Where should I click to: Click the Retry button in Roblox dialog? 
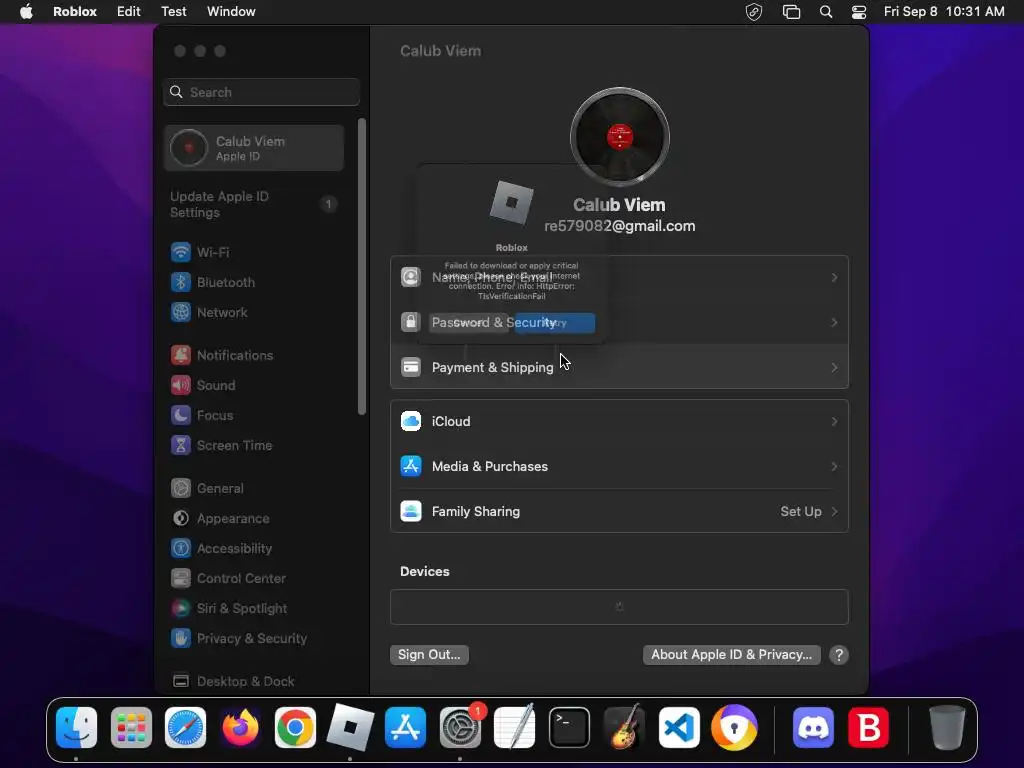(554, 323)
